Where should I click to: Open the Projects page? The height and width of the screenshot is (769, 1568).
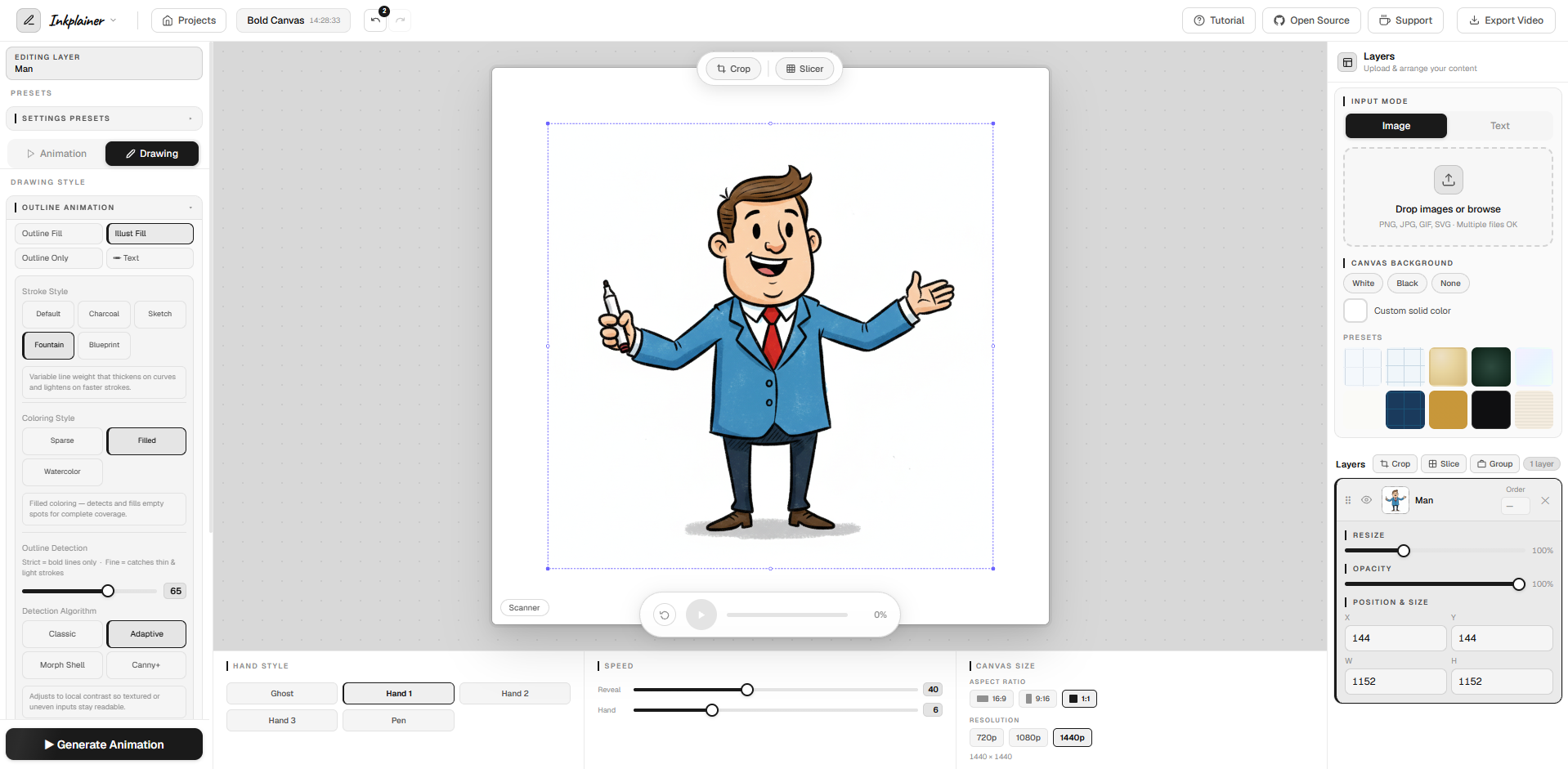point(189,20)
